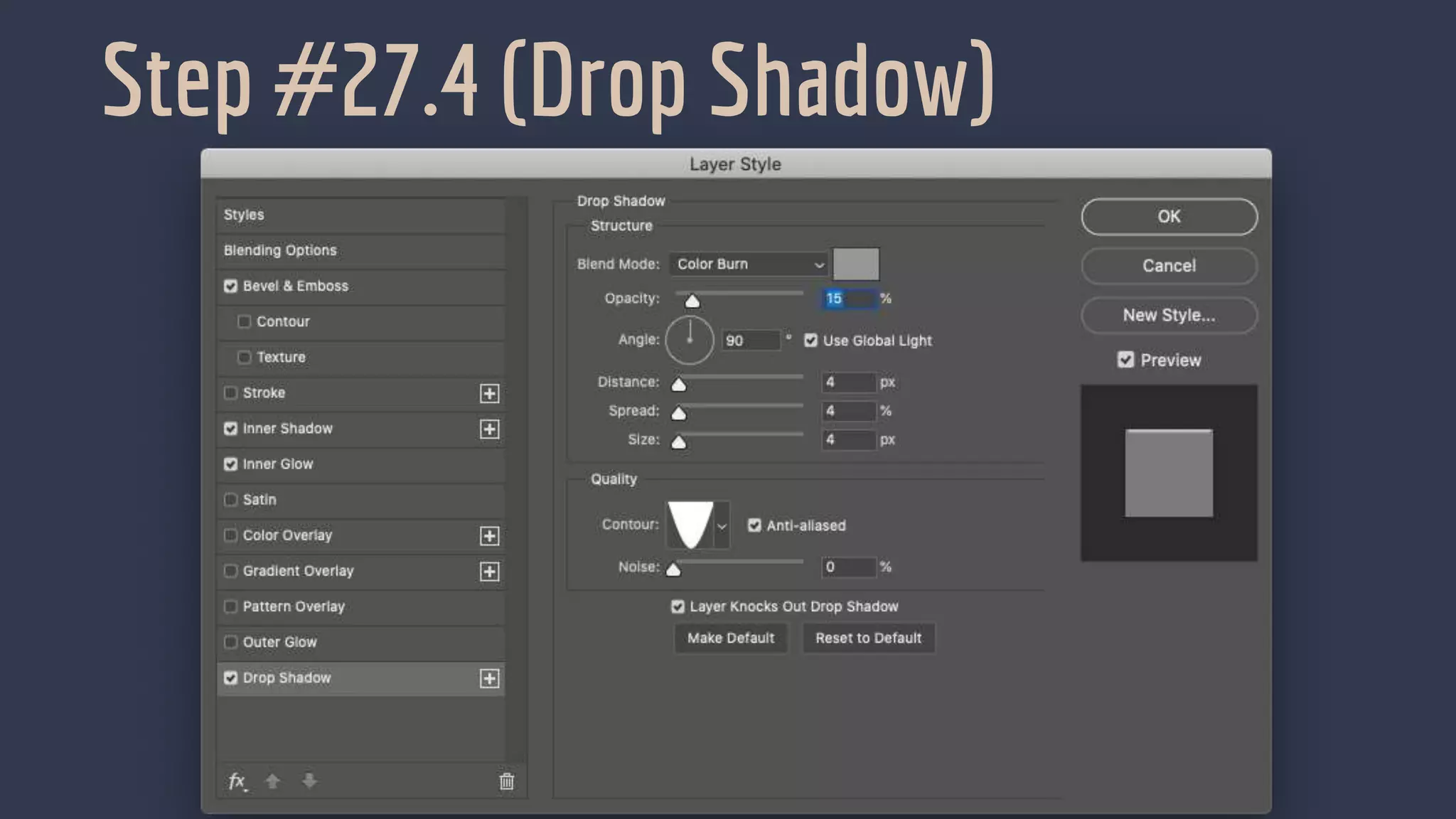
Task: Click the Reset to Default button
Action: click(x=868, y=638)
